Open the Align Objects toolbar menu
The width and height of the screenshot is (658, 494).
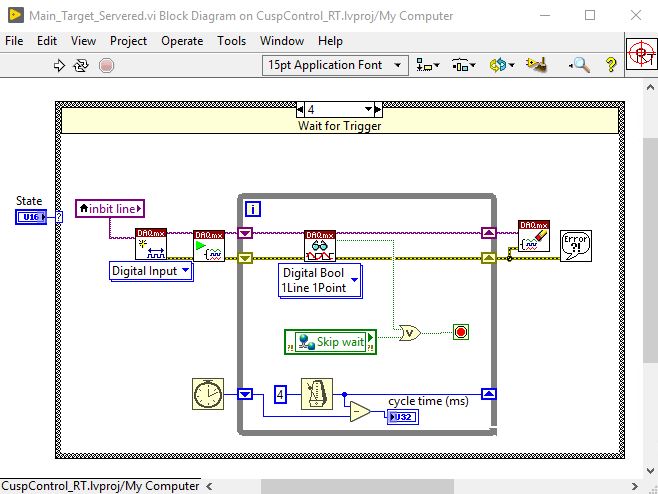coord(427,65)
